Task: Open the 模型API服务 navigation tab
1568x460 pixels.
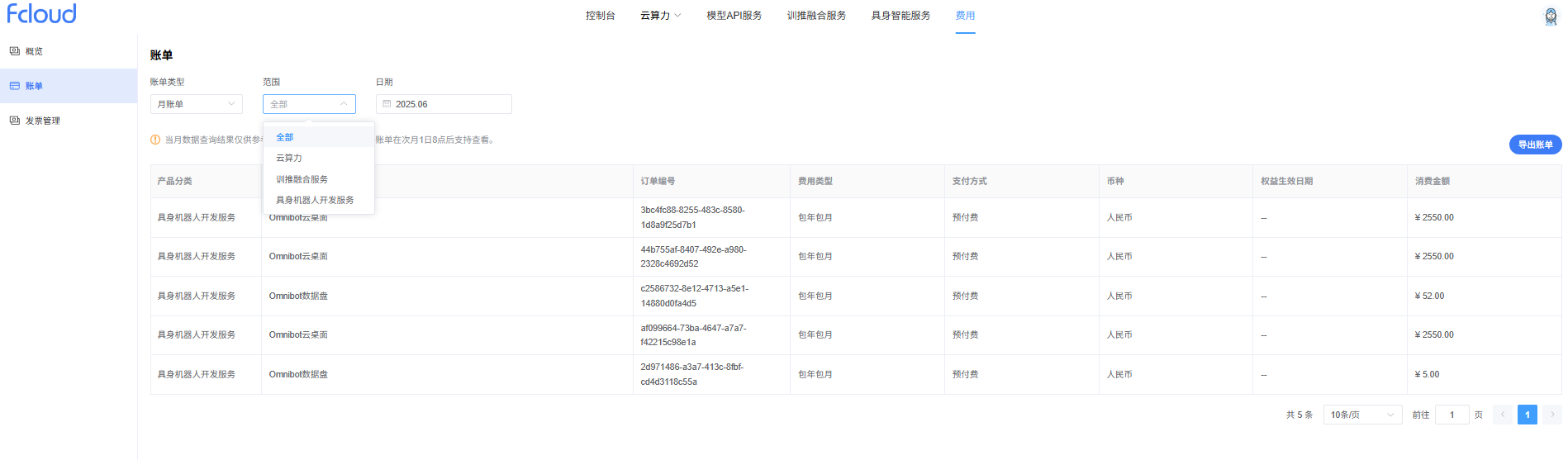Action: coord(734,16)
